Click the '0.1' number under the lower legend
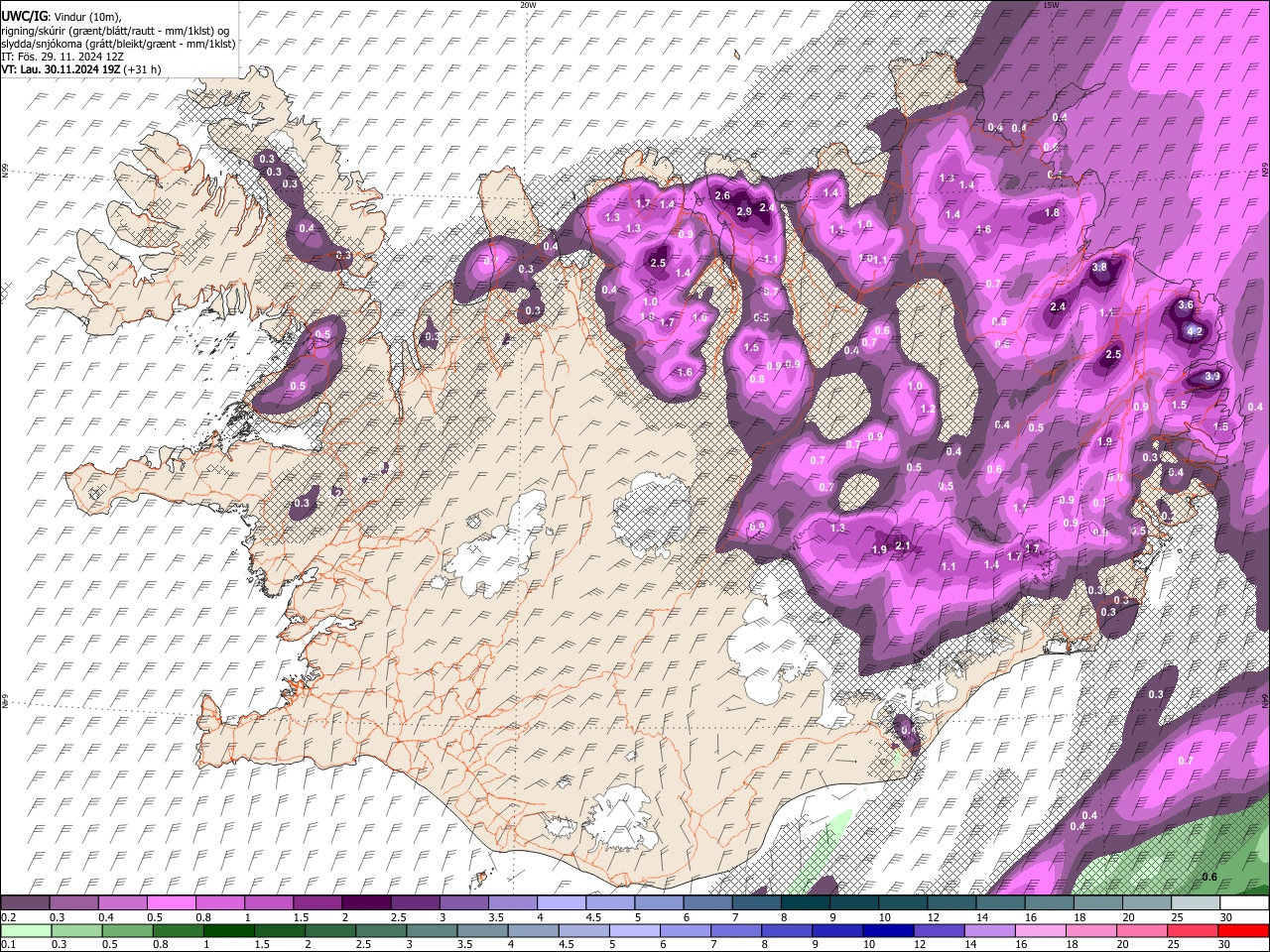The image size is (1270, 952). tap(9, 945)
